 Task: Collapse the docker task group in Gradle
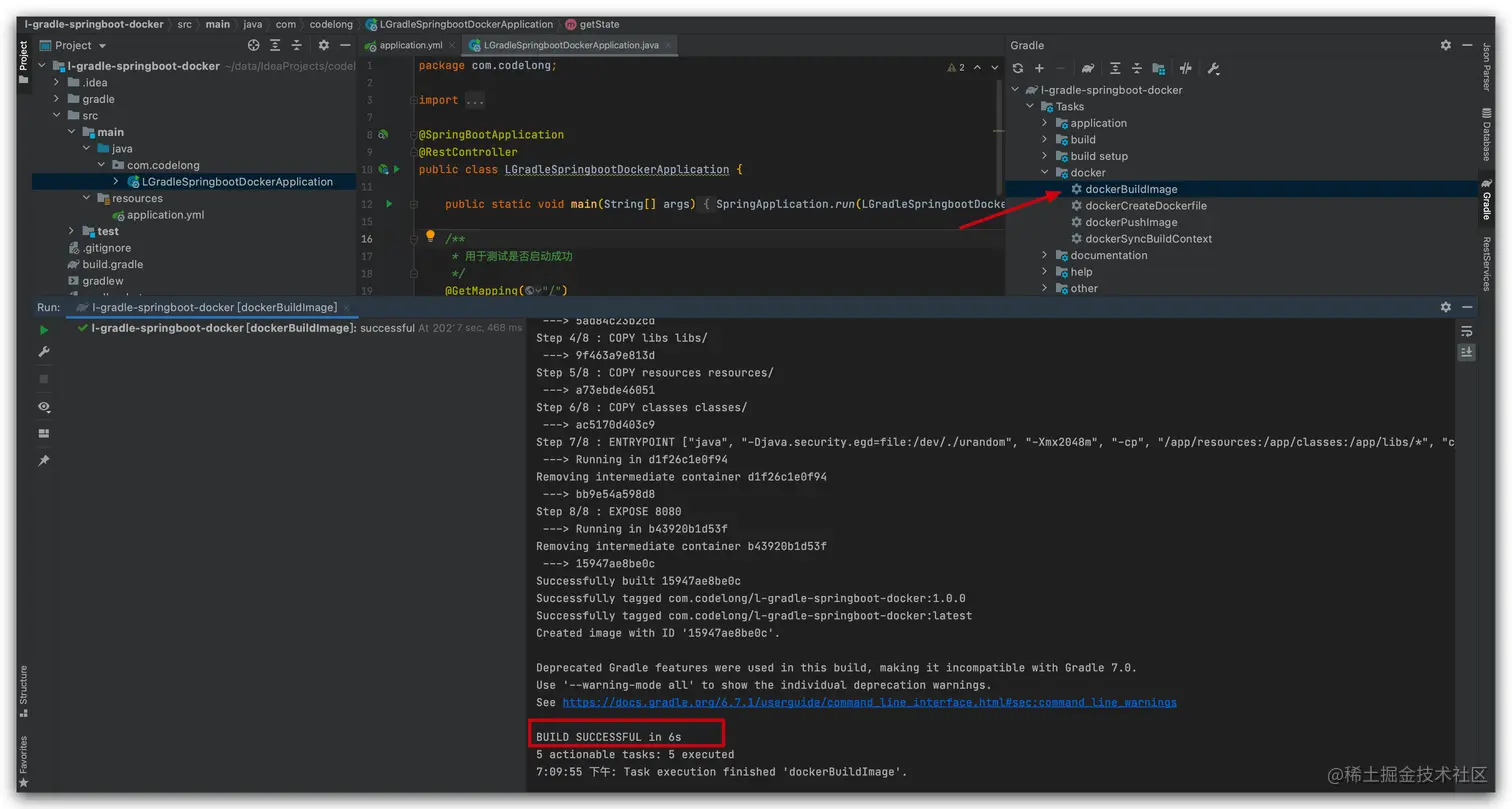coord(1045,173)
